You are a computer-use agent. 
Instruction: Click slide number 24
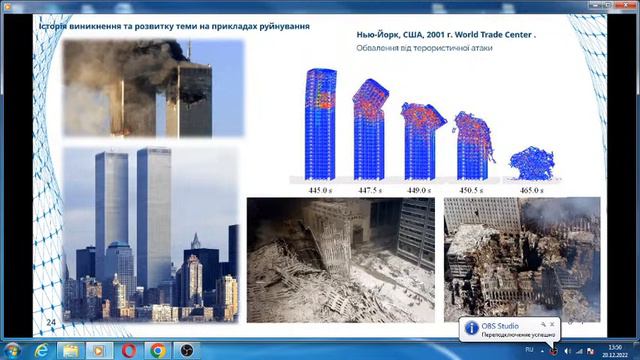point(51,322)
